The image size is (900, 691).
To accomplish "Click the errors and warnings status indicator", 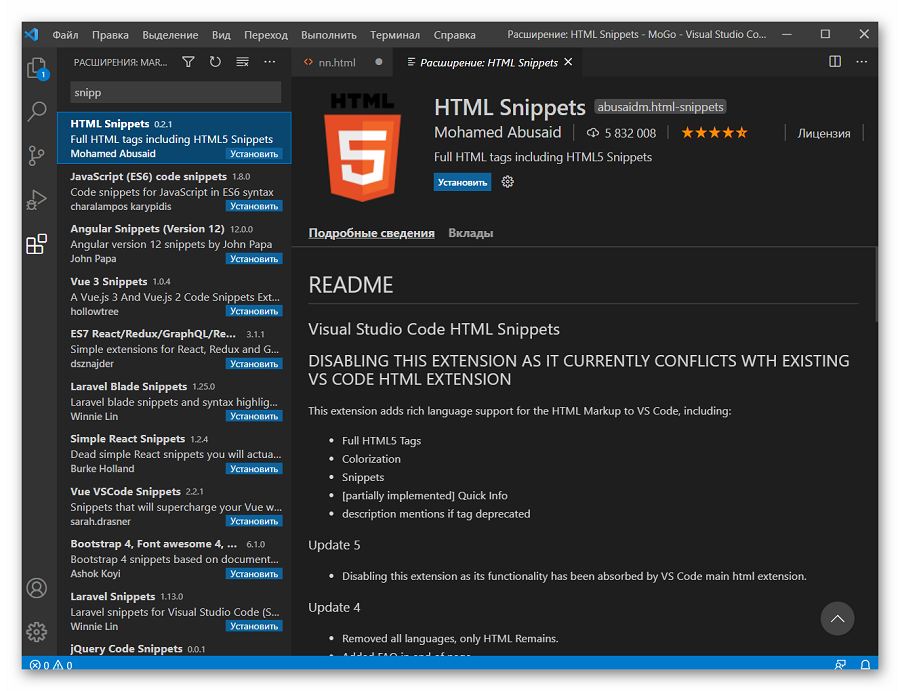I will (51, 665).
